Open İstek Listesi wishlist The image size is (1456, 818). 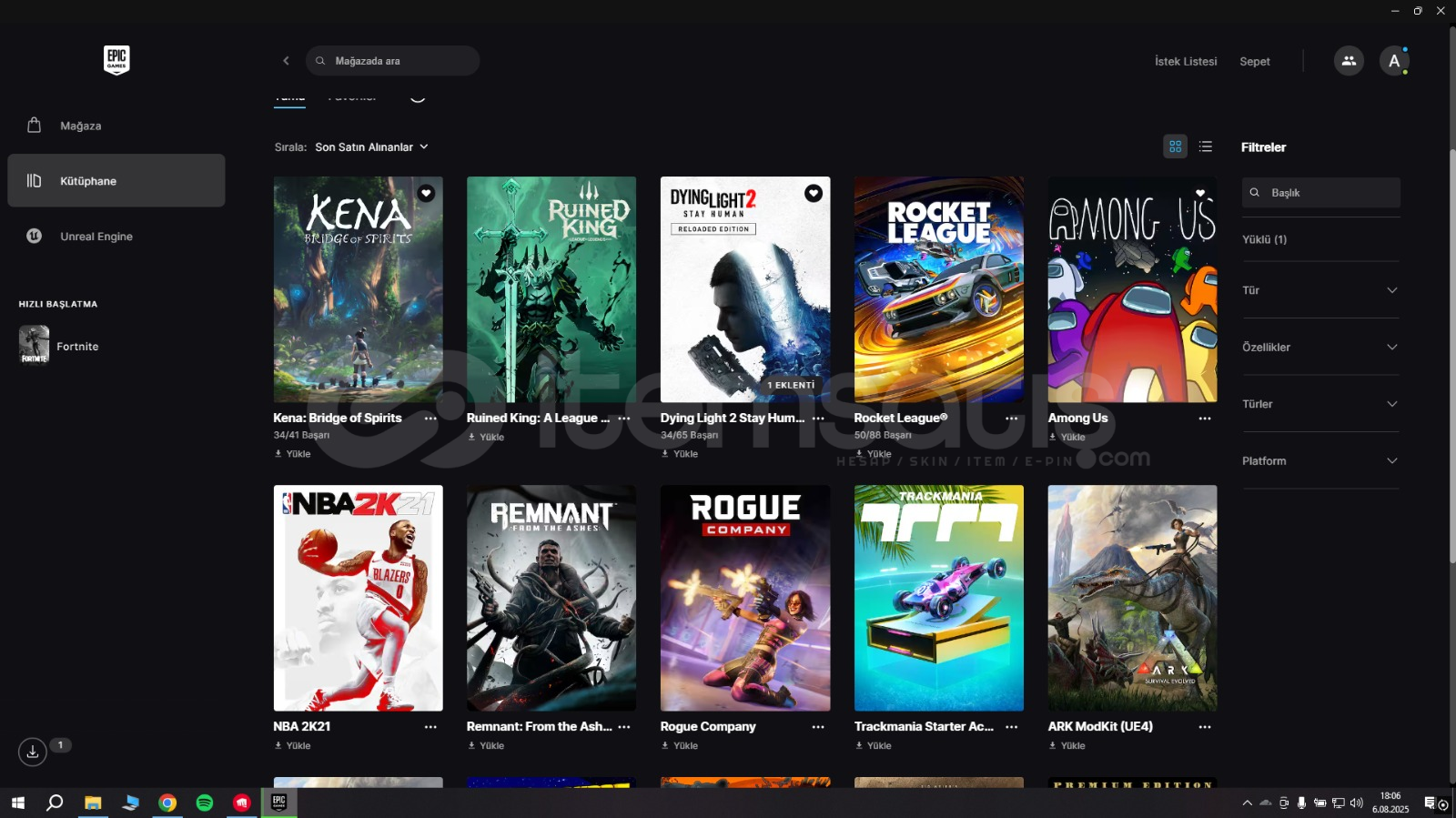tap(1186, 62)
